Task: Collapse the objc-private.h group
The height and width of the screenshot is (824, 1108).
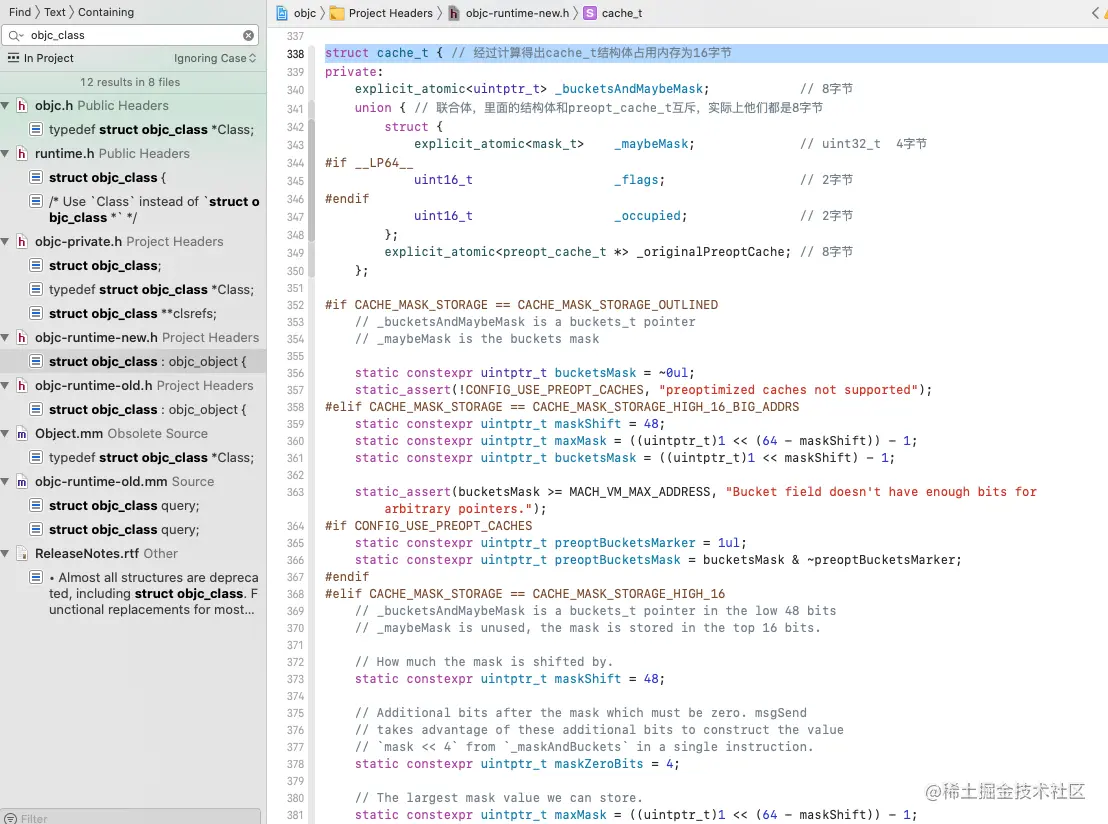Action: click(6, 241)
